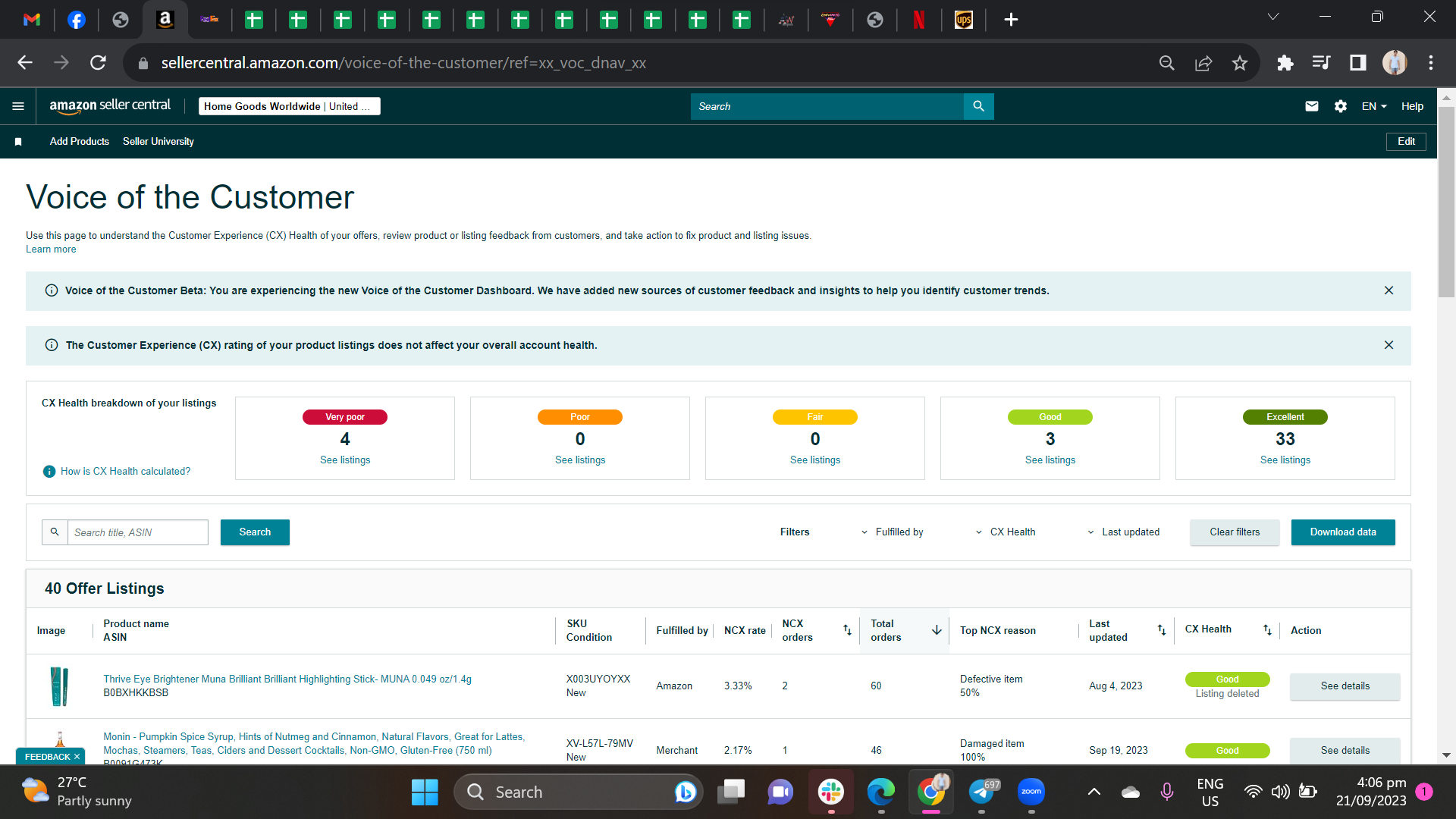
Task: Click the browser address bar URL
Action: [x=403, y=63]
